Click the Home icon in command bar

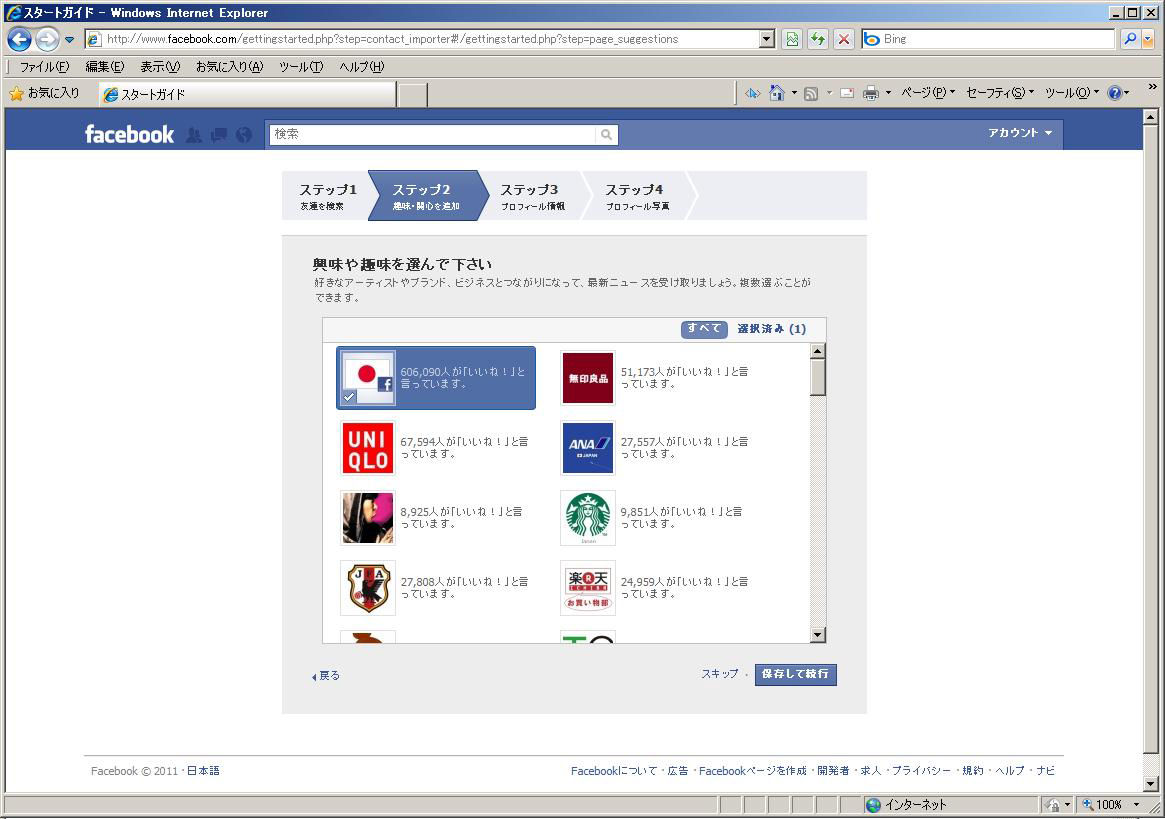(776, 93)
